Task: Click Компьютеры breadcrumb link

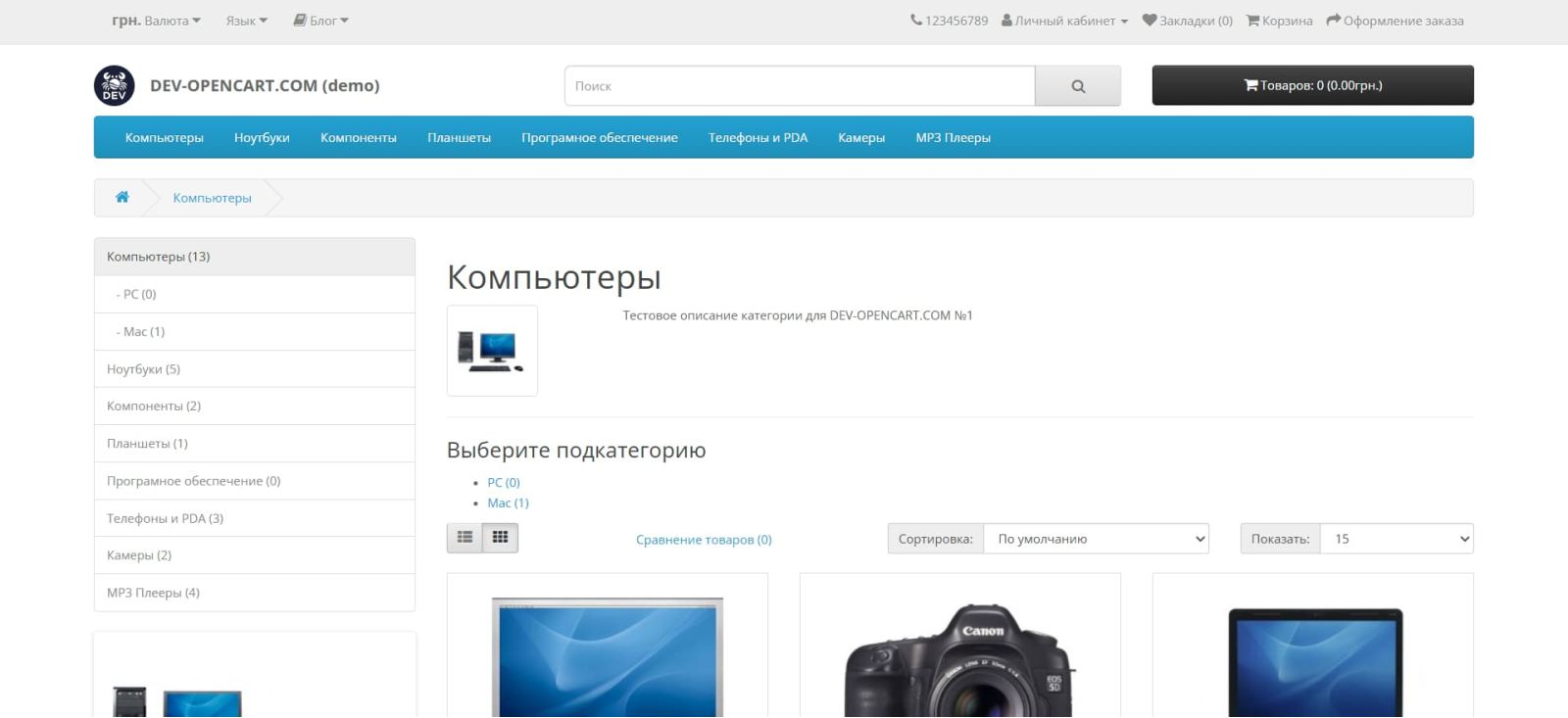Action: (x=213, y=198)
